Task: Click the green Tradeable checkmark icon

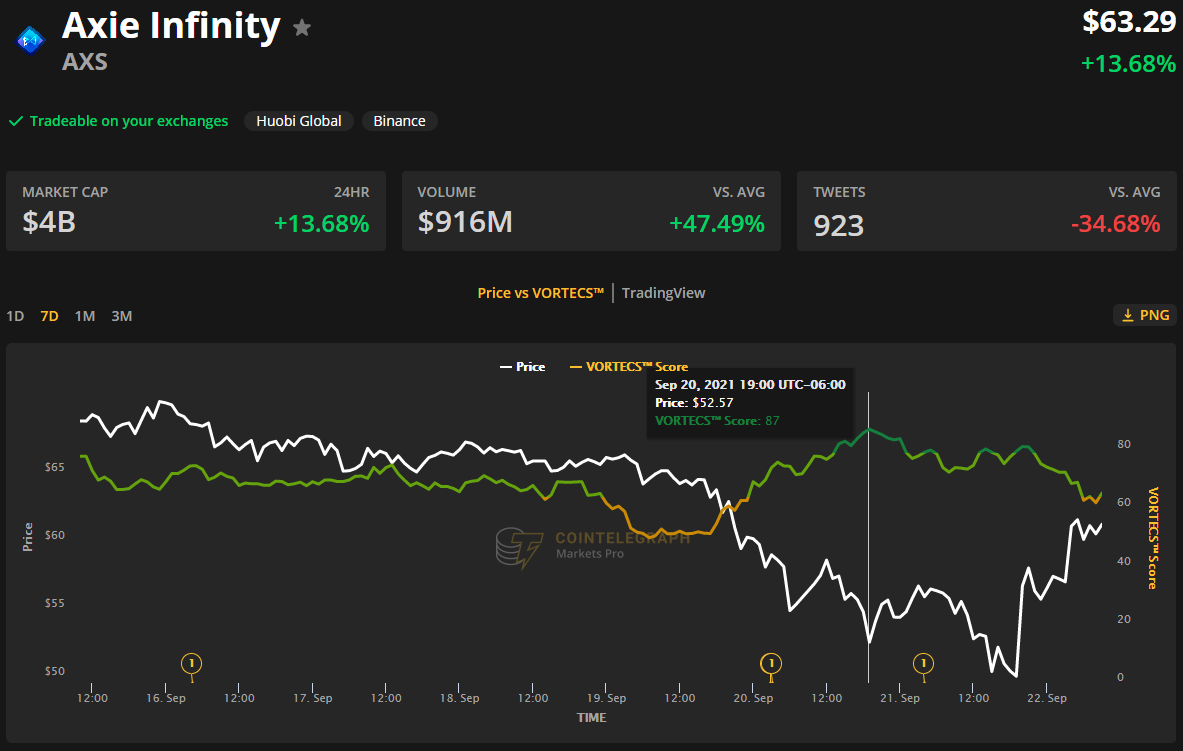Action: point(16,121)
